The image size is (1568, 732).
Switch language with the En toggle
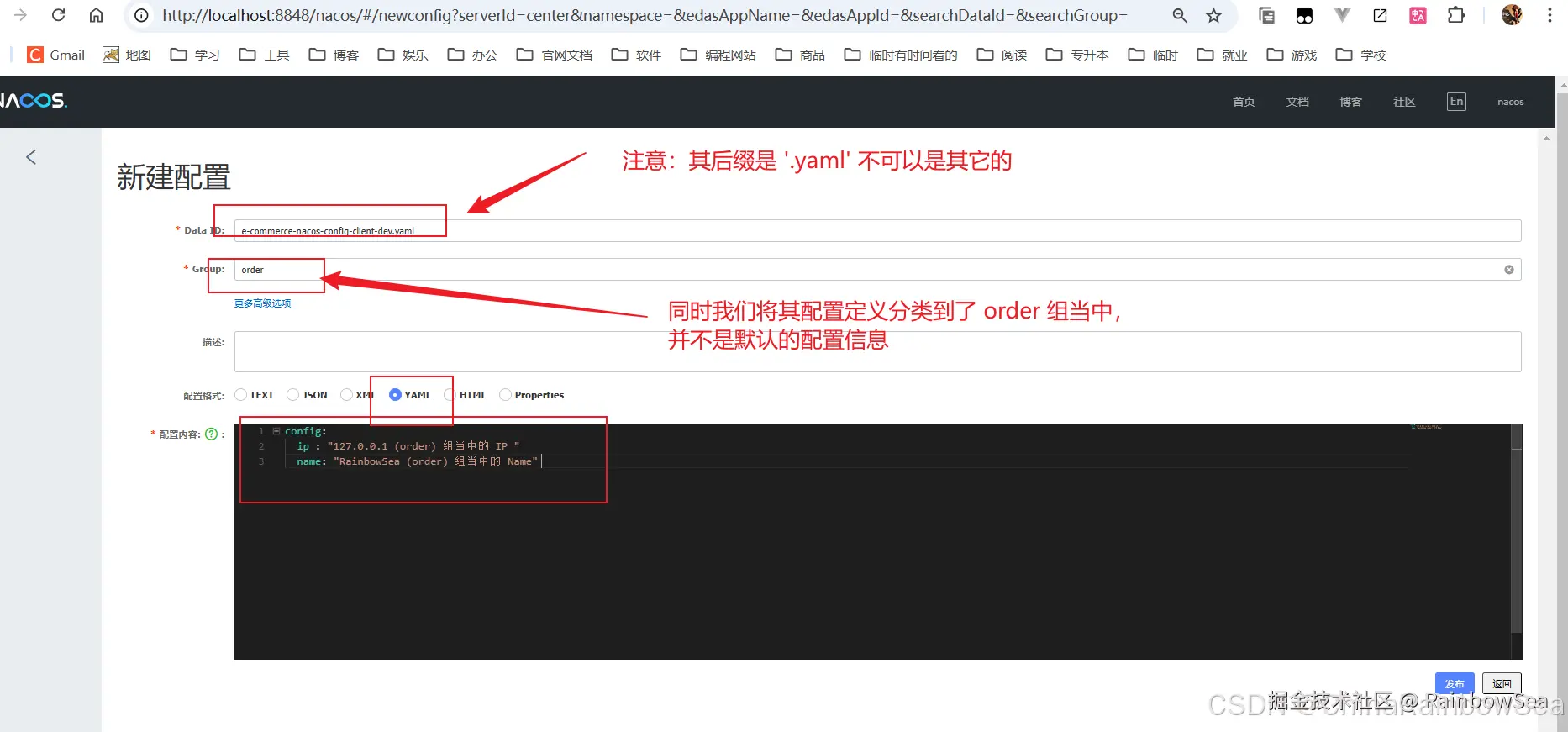pyautogui.click(x=1457, y=102)
